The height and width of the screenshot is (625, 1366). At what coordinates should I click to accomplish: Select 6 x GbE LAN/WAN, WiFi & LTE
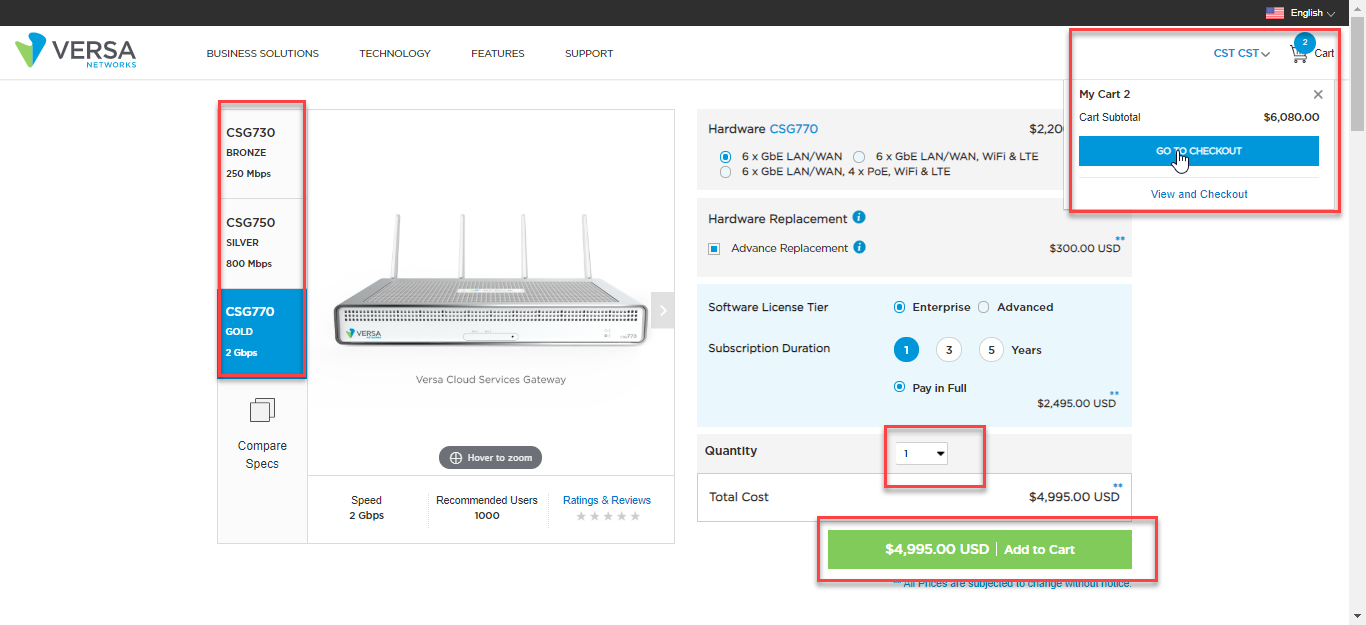(859, 157)
